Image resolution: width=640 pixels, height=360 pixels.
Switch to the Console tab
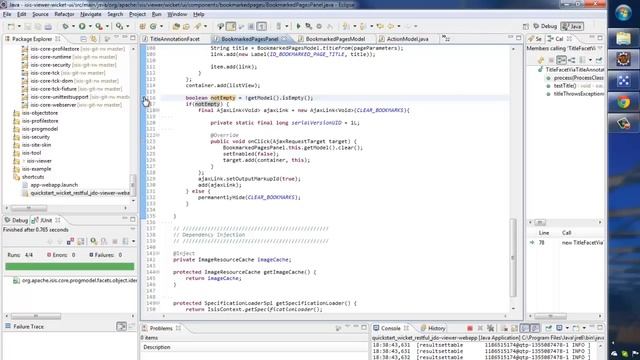[x=391, y=328]
